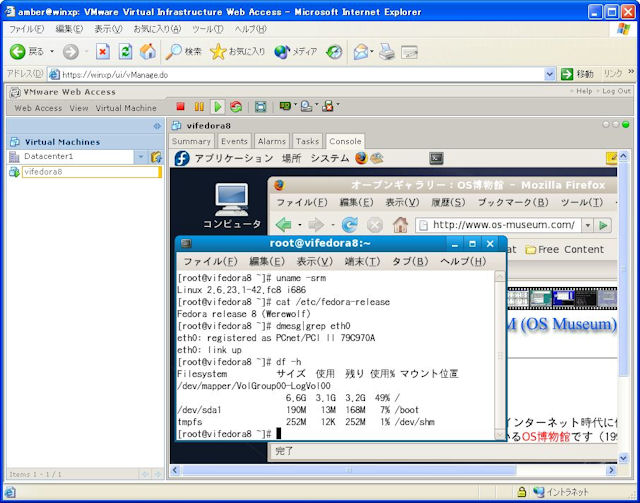Open the ツール(T) menu in Internet Explorer
640x503 pixels.
pos(208,29)
